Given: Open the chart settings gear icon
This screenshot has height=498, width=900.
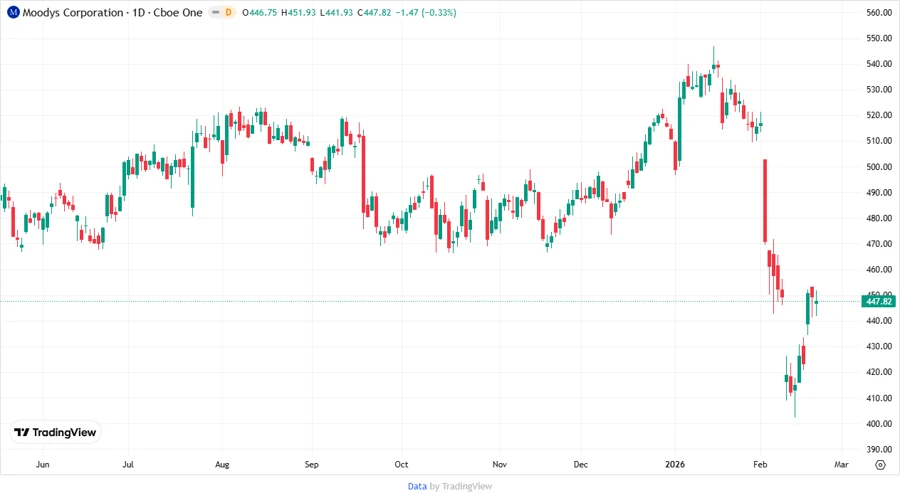Looking at the screenshot, I should click(880, 465).
